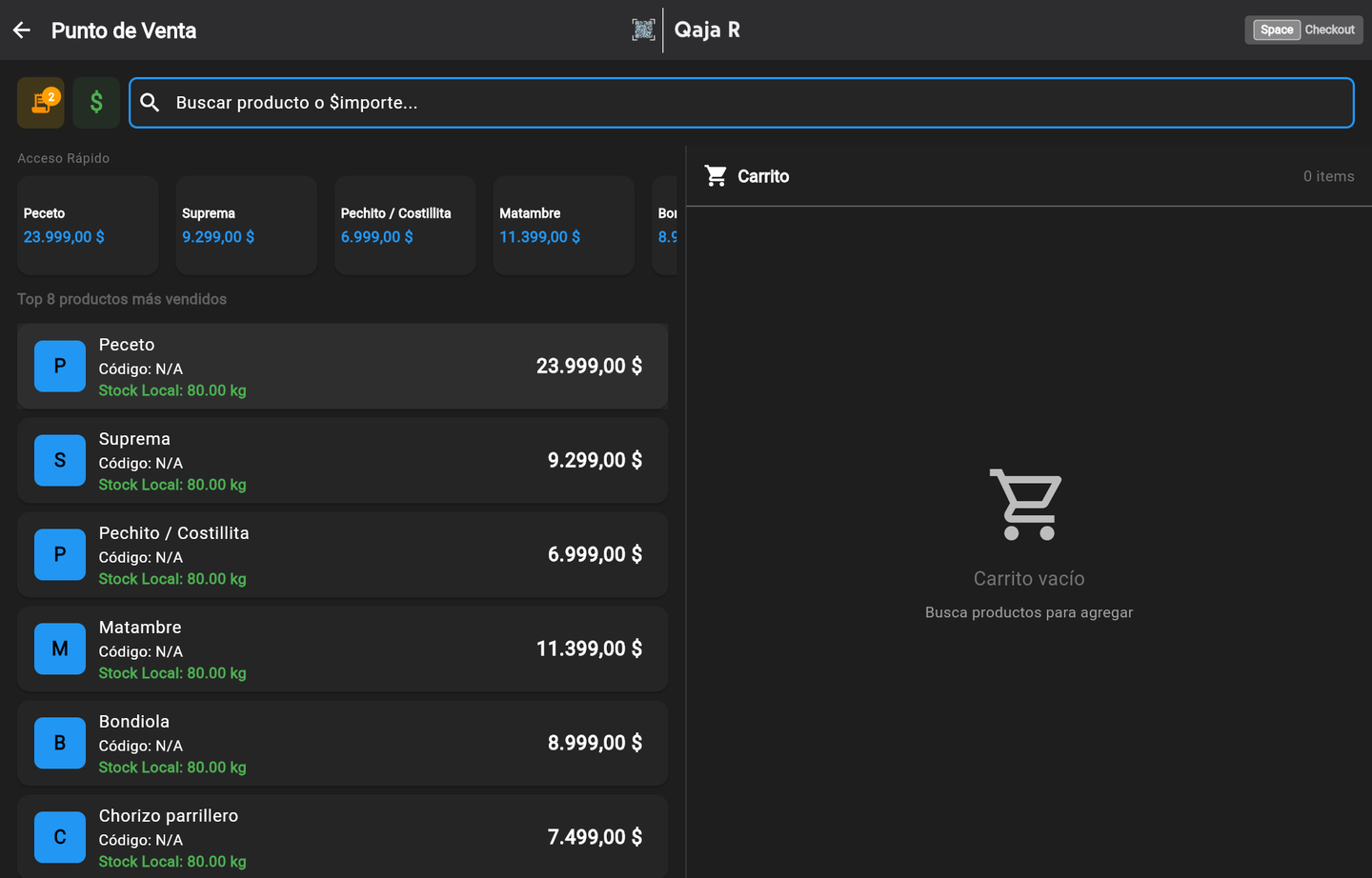
Task: Click the blue M avatar for Matambre
Action: tap(60, 649)
